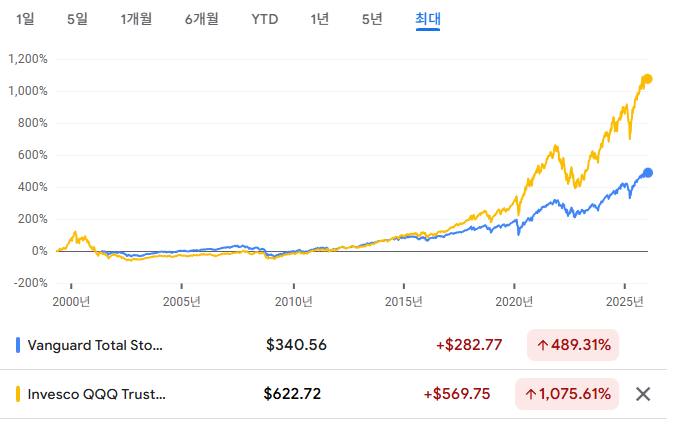Click the blue Vanguard color marker
This screenshot has height=422, width=692.
pos(18,345)
